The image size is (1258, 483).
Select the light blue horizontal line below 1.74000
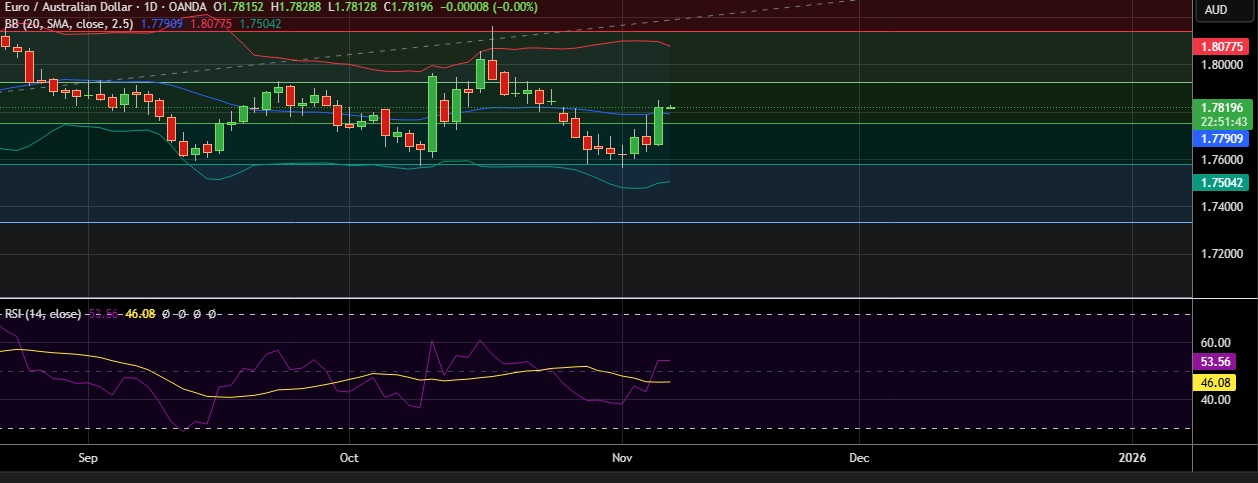click(x=595, y=222)
